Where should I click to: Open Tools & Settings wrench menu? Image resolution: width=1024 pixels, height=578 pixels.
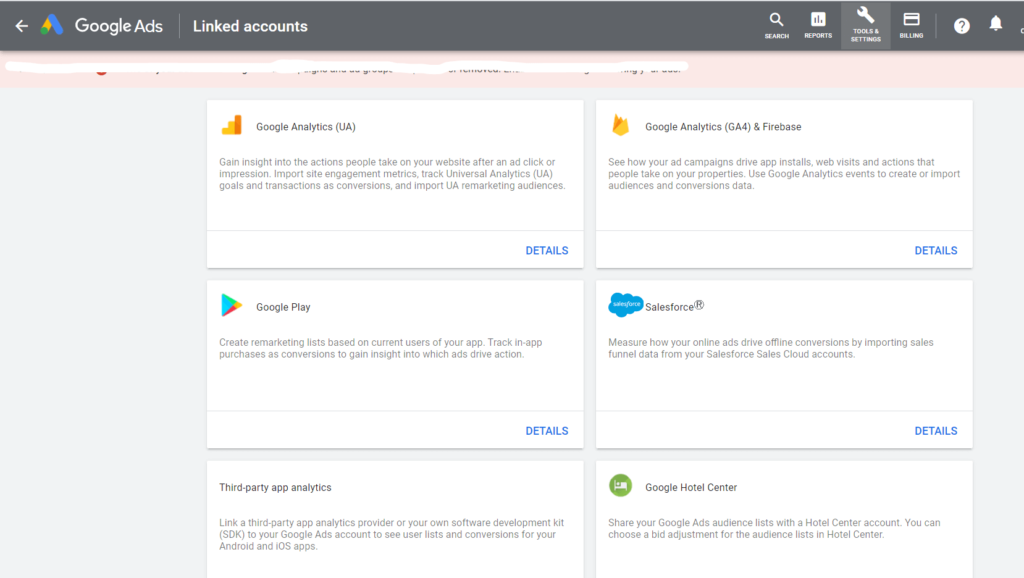click(865, 25)
